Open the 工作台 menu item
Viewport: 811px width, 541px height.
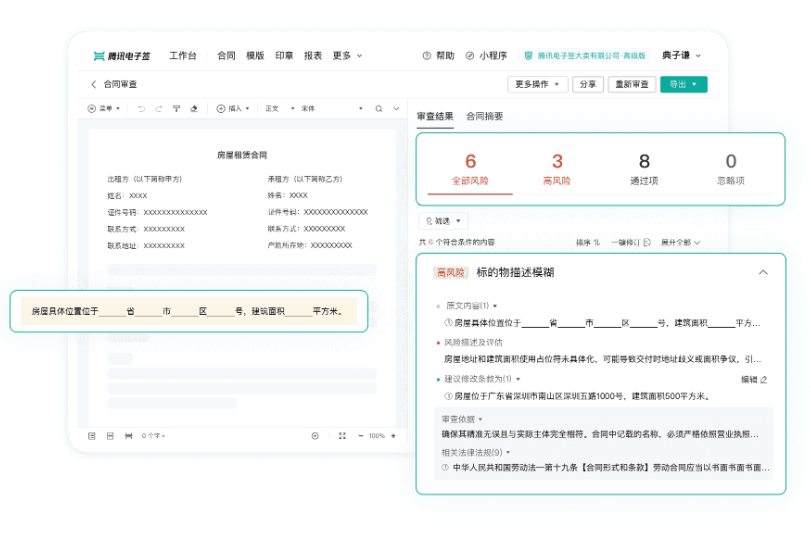[x=183, y=55]
